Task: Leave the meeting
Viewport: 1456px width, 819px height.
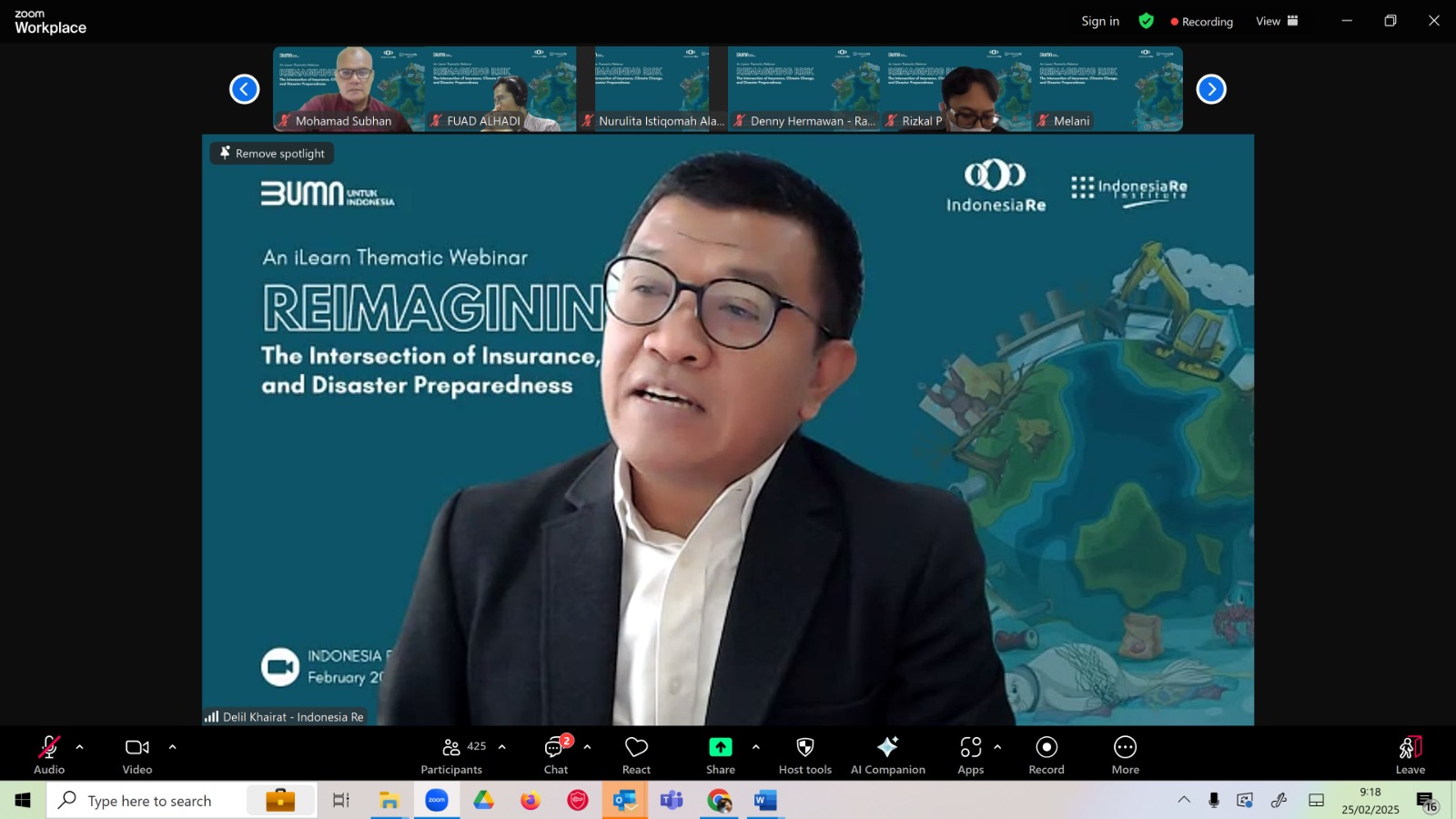Action: 1410,755
